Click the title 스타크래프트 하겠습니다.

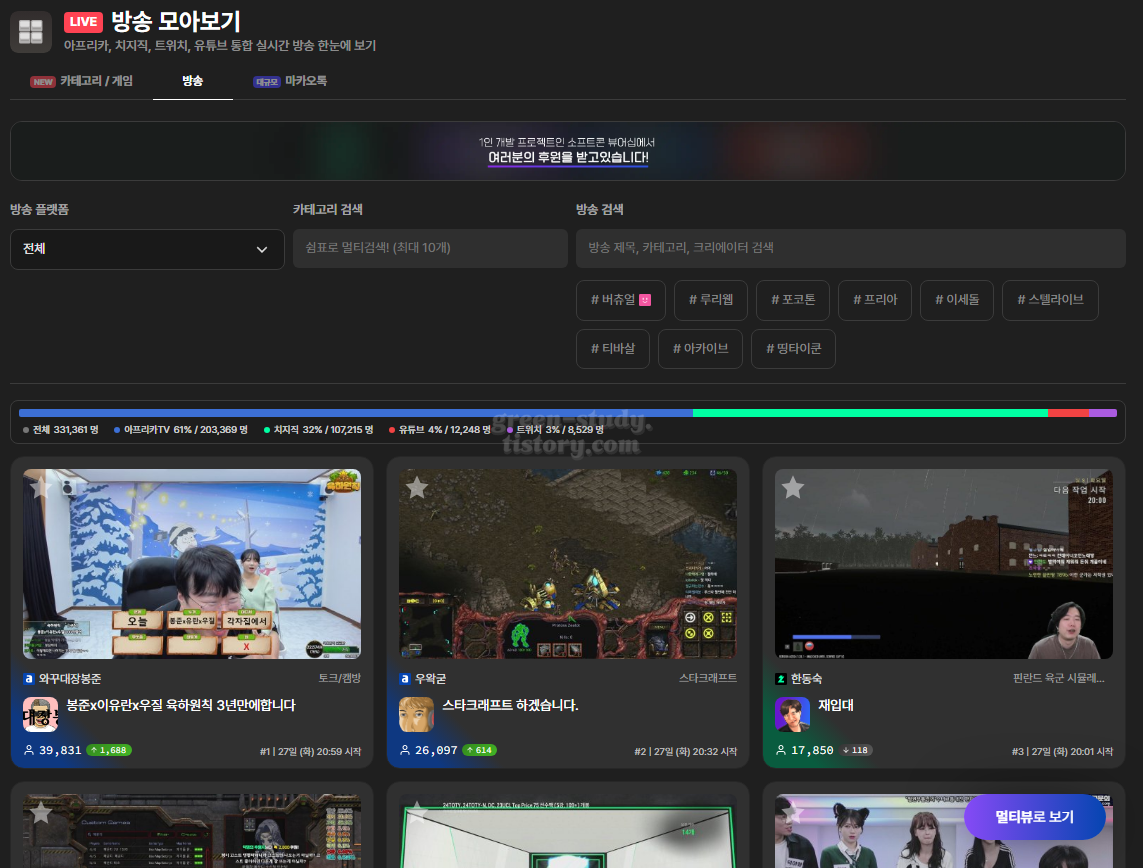tap(510, 705)
